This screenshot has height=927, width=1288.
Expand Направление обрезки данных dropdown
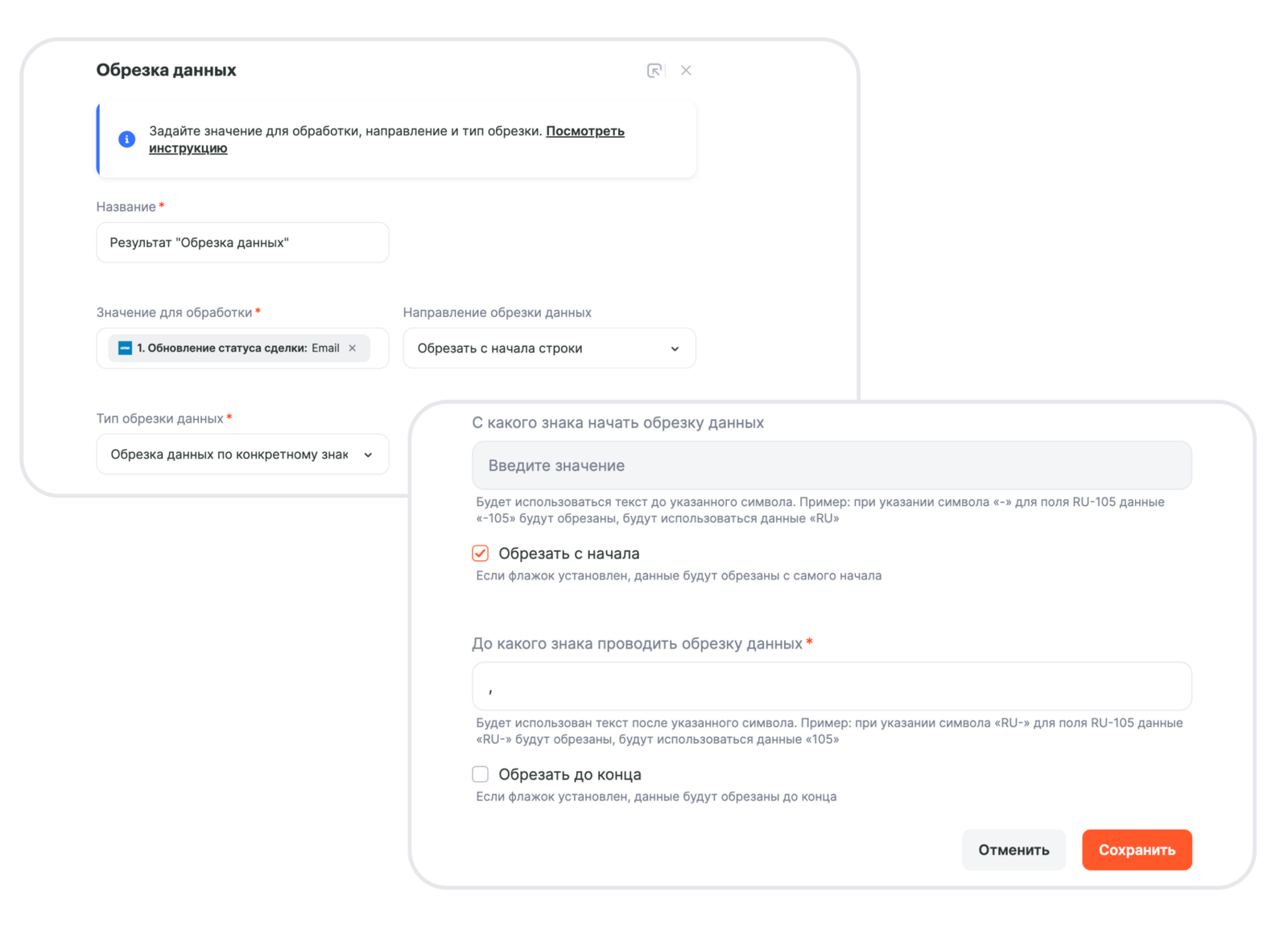pos(549,348)
